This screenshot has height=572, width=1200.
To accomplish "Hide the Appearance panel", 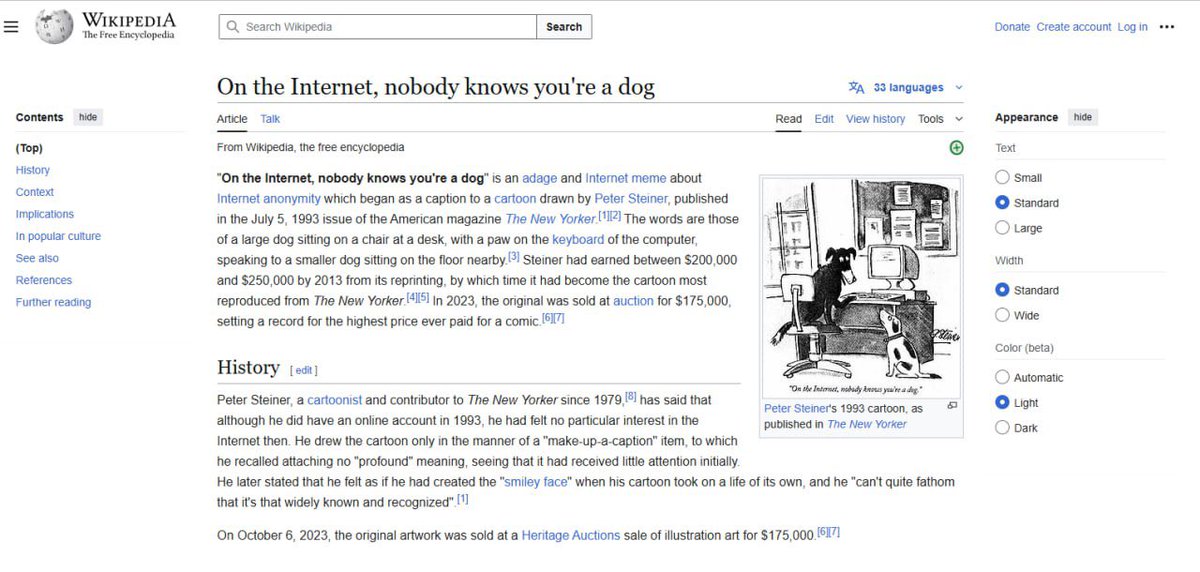I will point(1083,117).
